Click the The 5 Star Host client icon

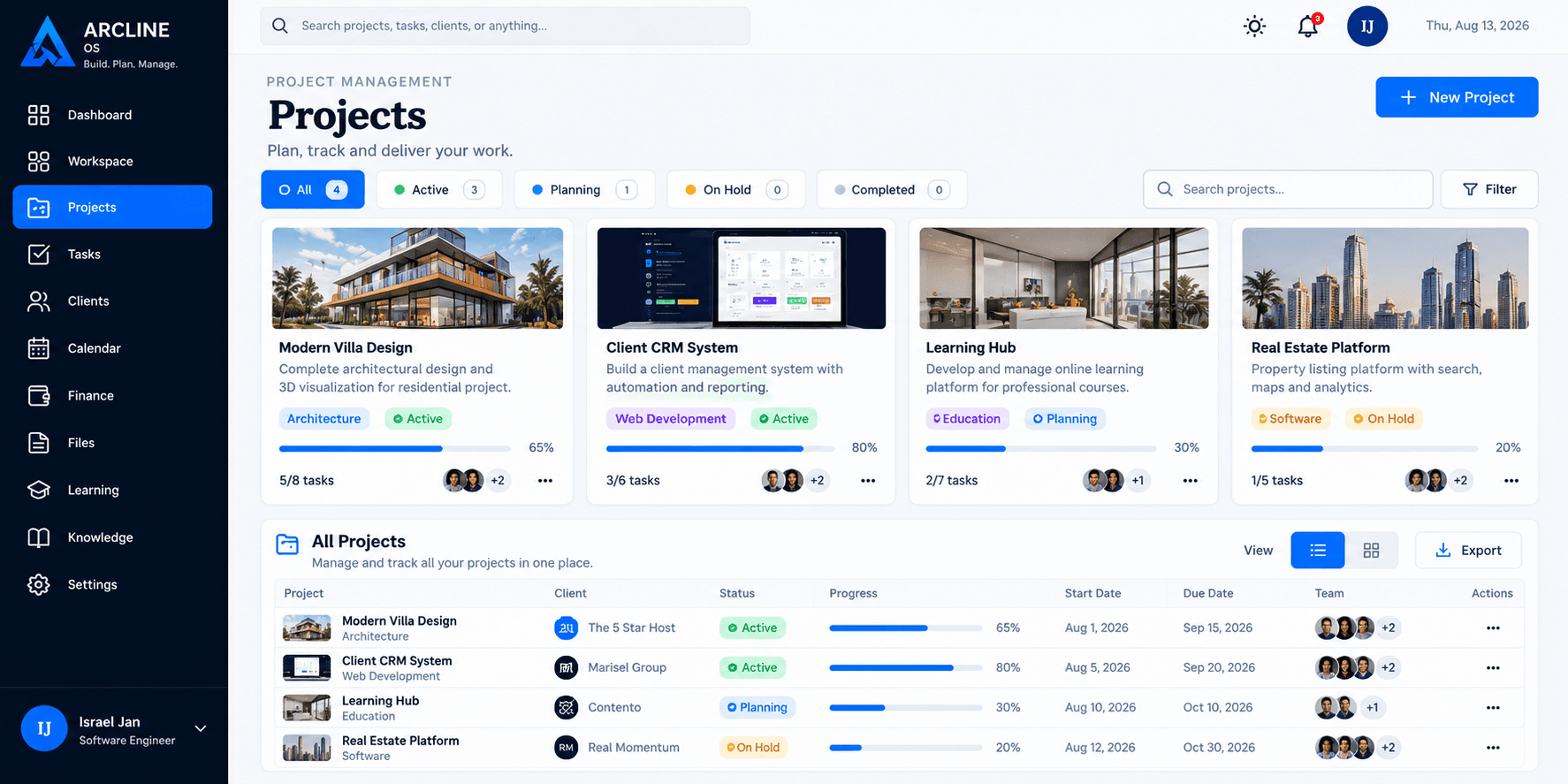click(x=566, y=628)
